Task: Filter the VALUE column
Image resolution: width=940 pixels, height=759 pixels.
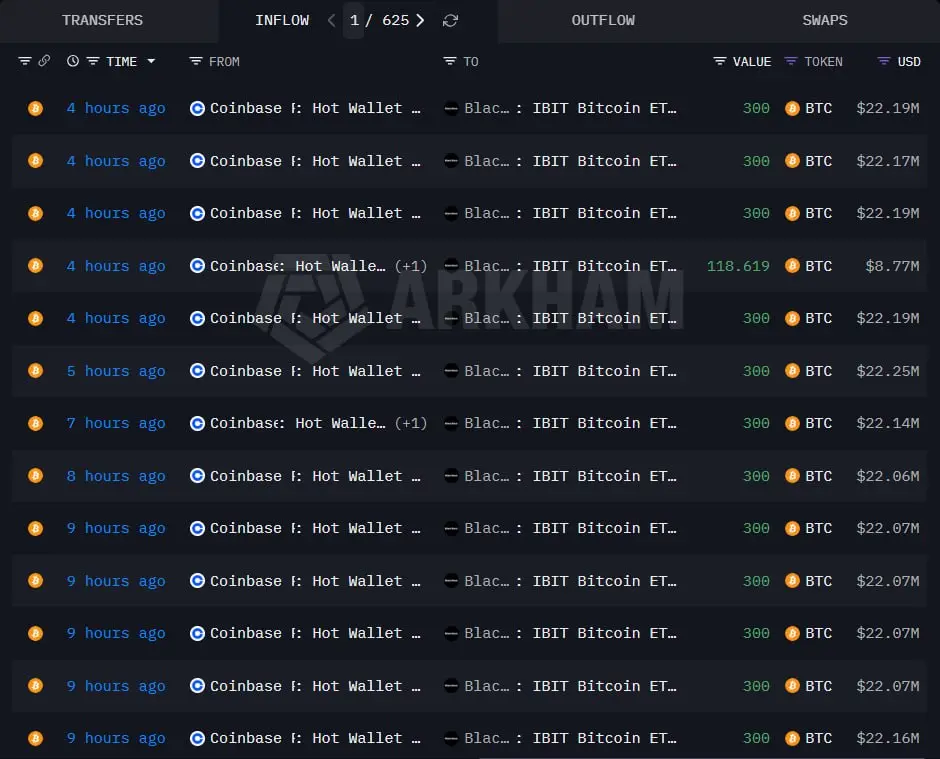Action: 719,61
